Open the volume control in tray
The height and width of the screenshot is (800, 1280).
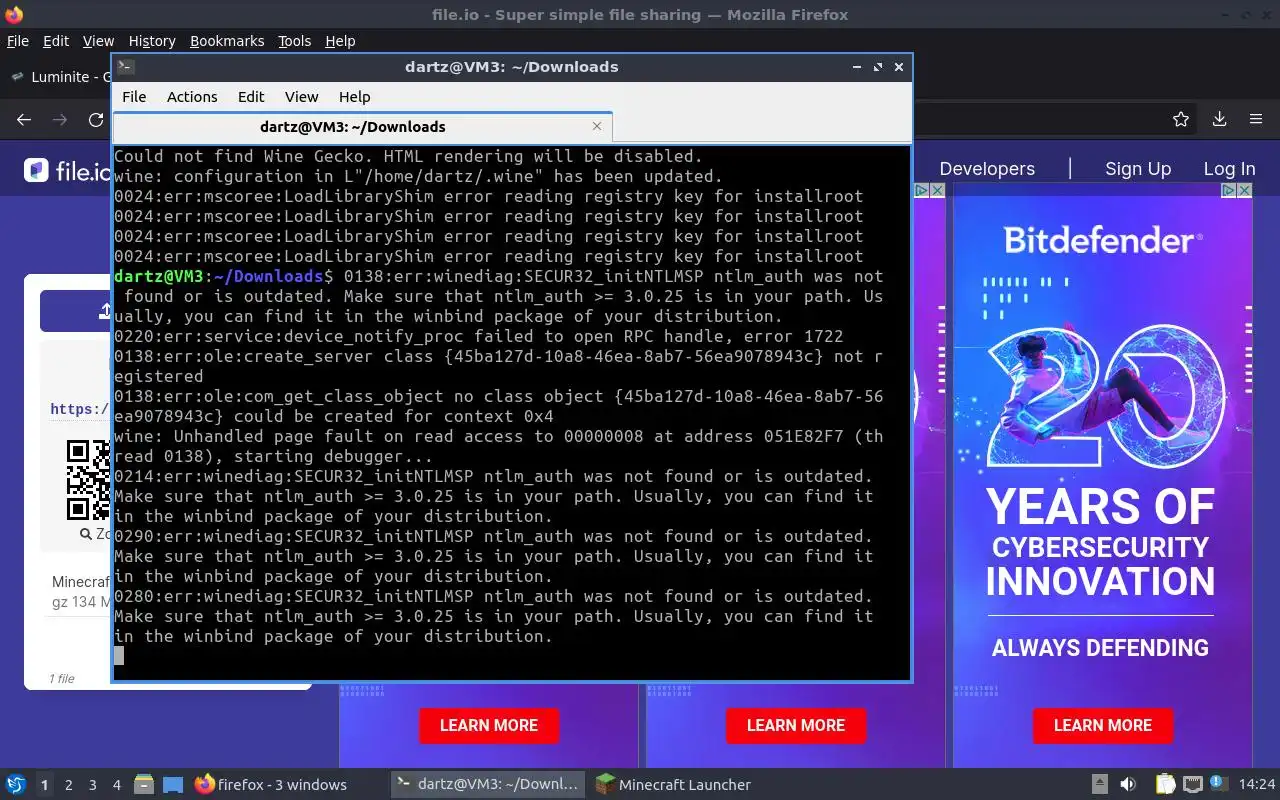1128,785
